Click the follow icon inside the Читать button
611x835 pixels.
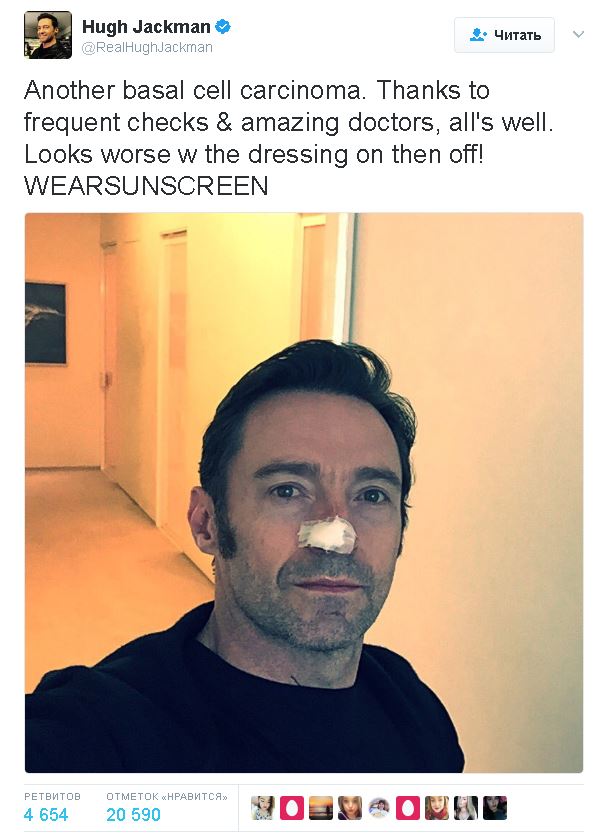[478, 35]
